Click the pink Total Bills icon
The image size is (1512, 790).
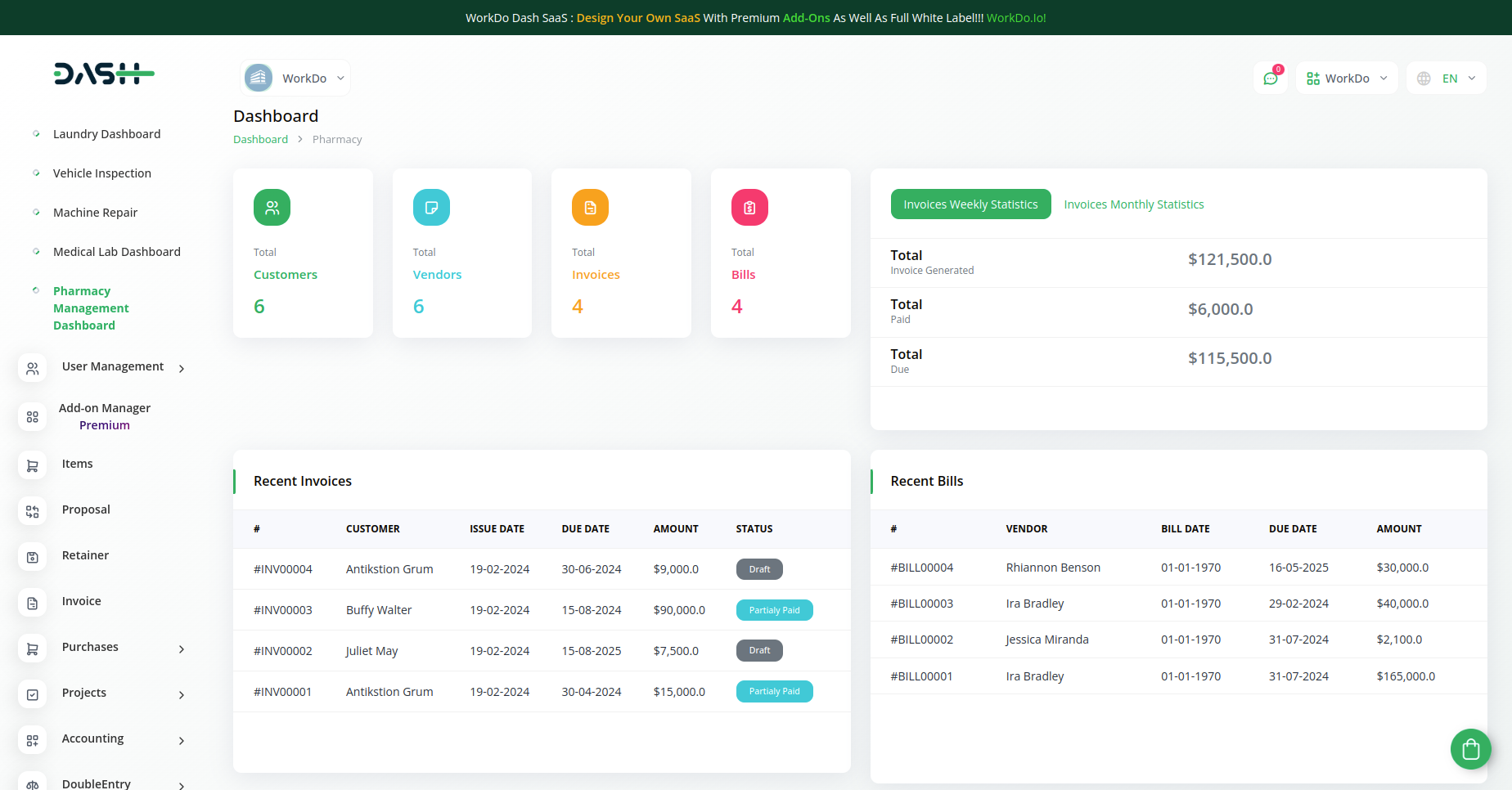pos(749,208)
